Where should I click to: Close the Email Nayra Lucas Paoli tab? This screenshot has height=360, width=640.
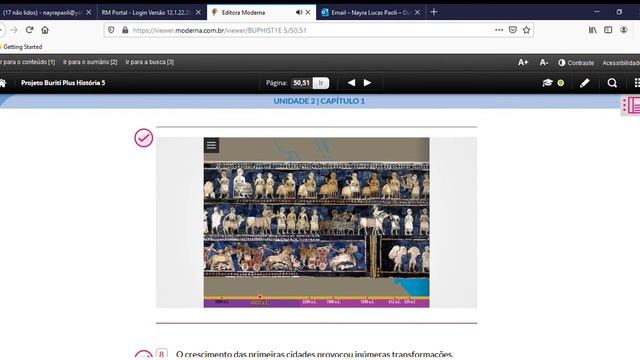click(x=417, y=13)
